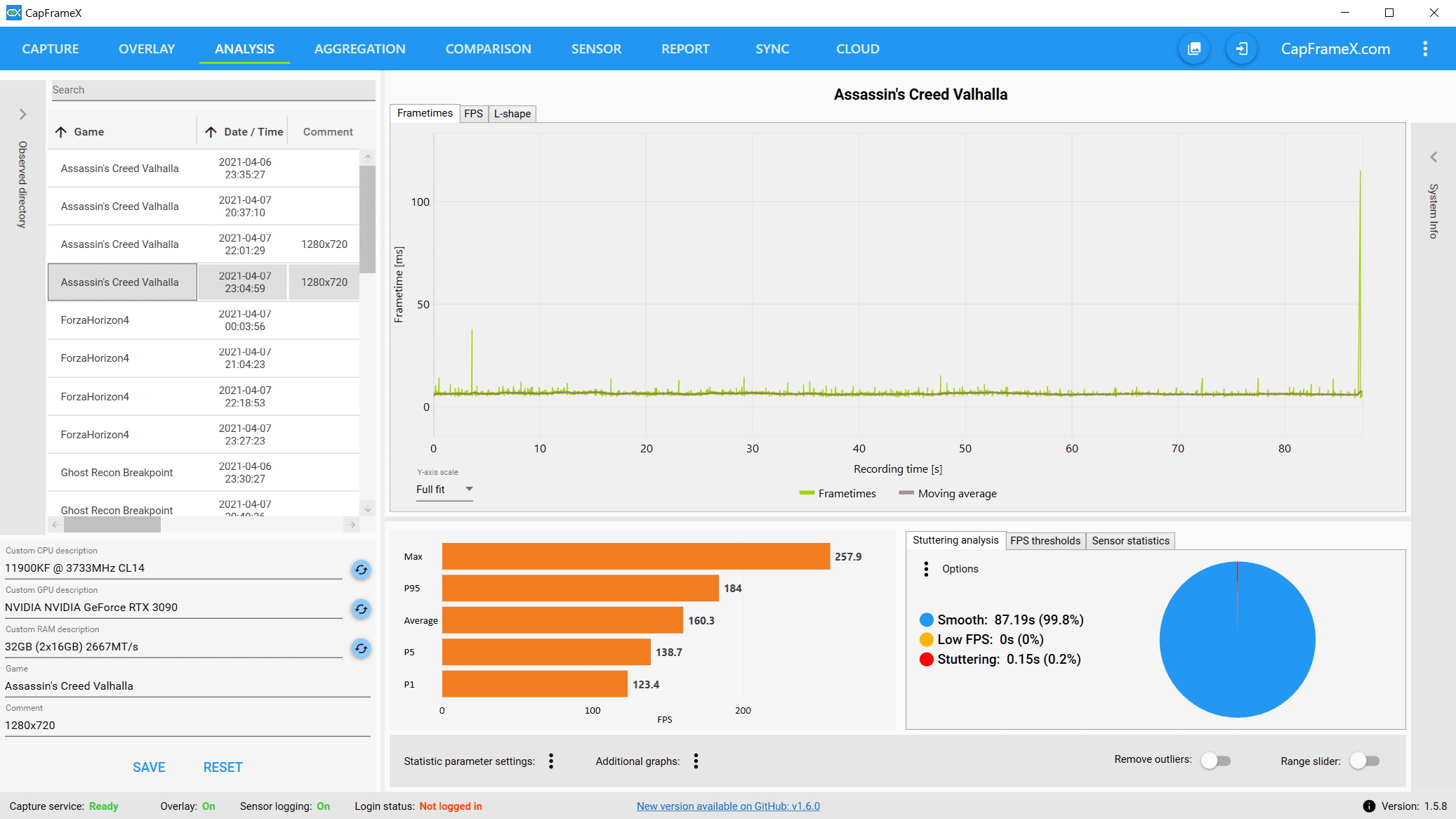Expand the Observed directory panel
Viewport: 1456px width, 819px height.
pyautogui.click(x=22, y=114)
